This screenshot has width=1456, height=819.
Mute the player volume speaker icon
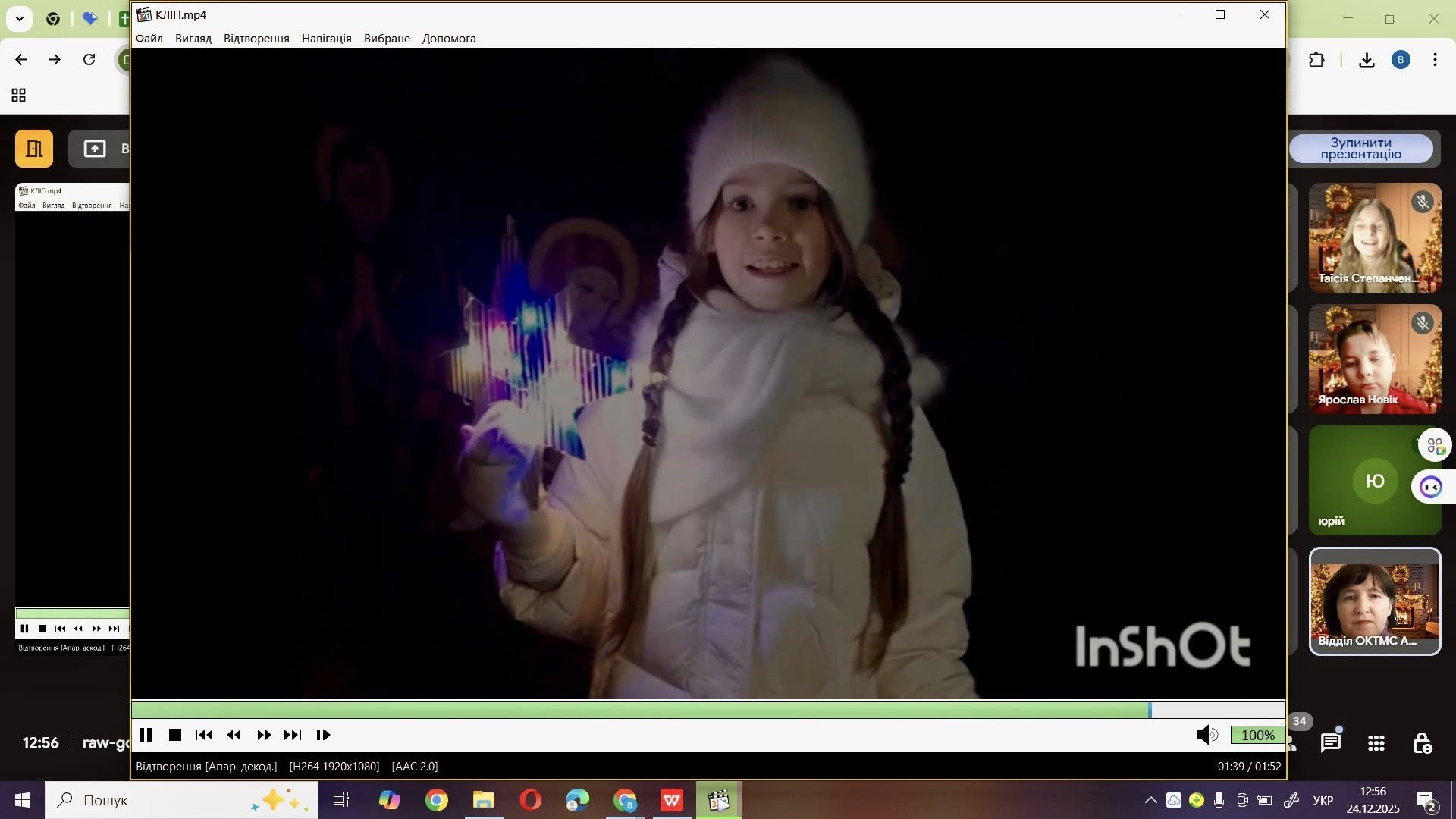(x=1206, y=735)
